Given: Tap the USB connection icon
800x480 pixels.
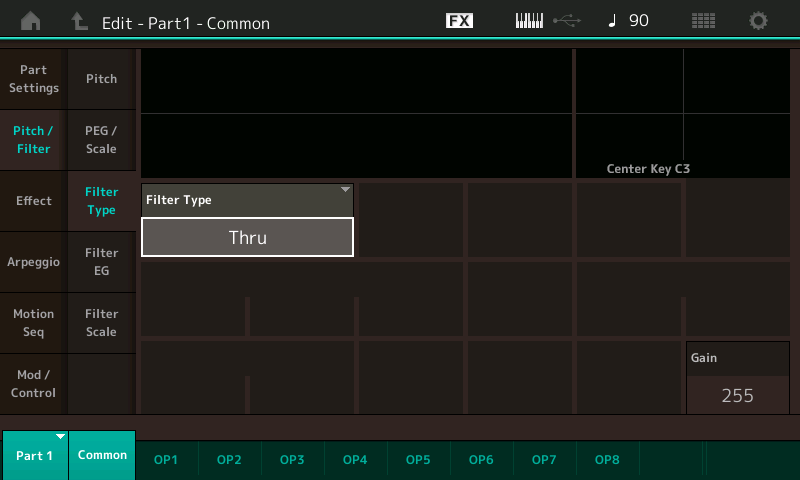Looking at the screenshot, I should click(x=566, y=21).
